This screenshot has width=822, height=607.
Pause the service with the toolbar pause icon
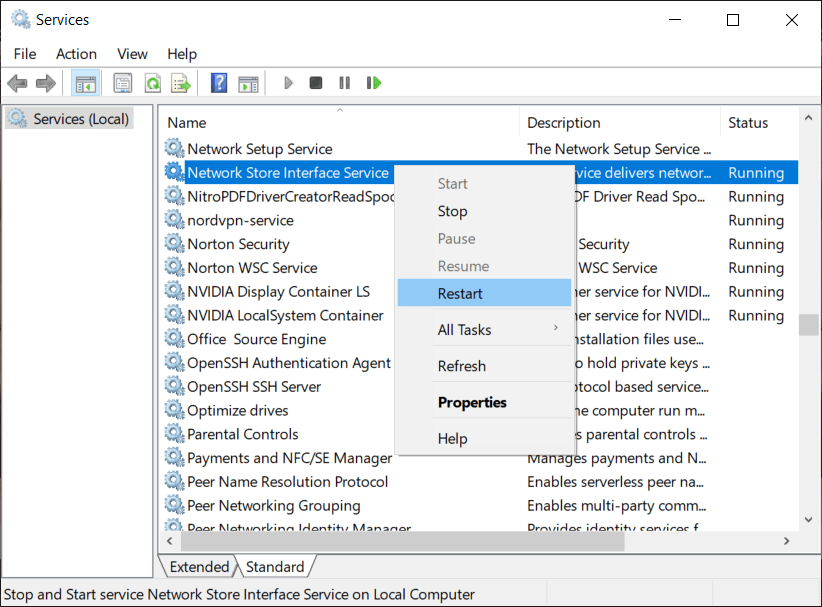(x=343, y=82)
